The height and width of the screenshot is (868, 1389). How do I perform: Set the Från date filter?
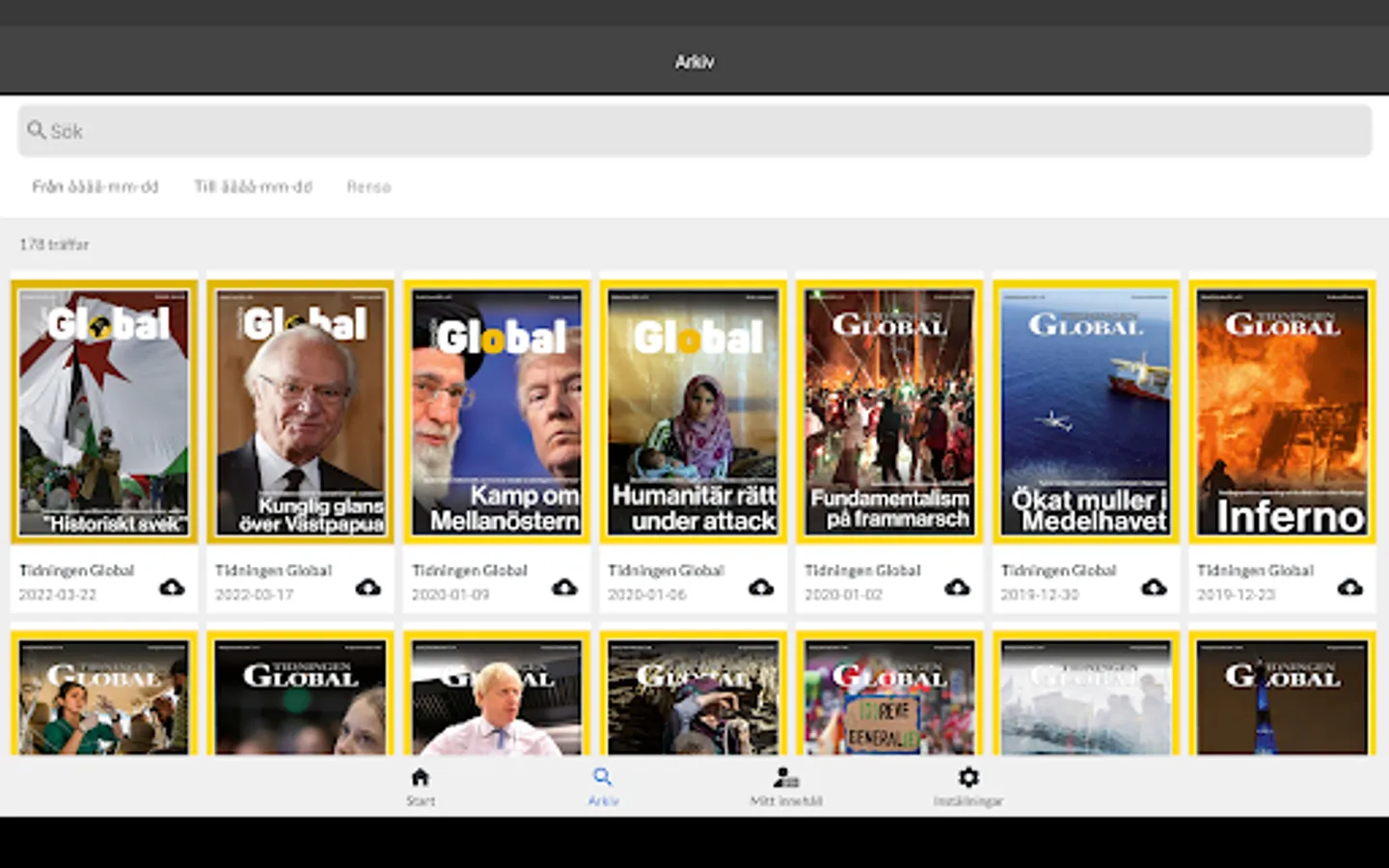pos(95,186)
